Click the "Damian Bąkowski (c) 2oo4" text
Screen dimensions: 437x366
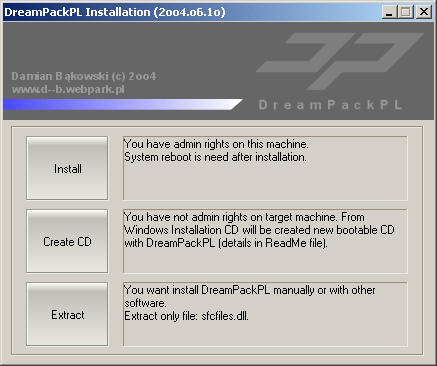tap(84, 76)
